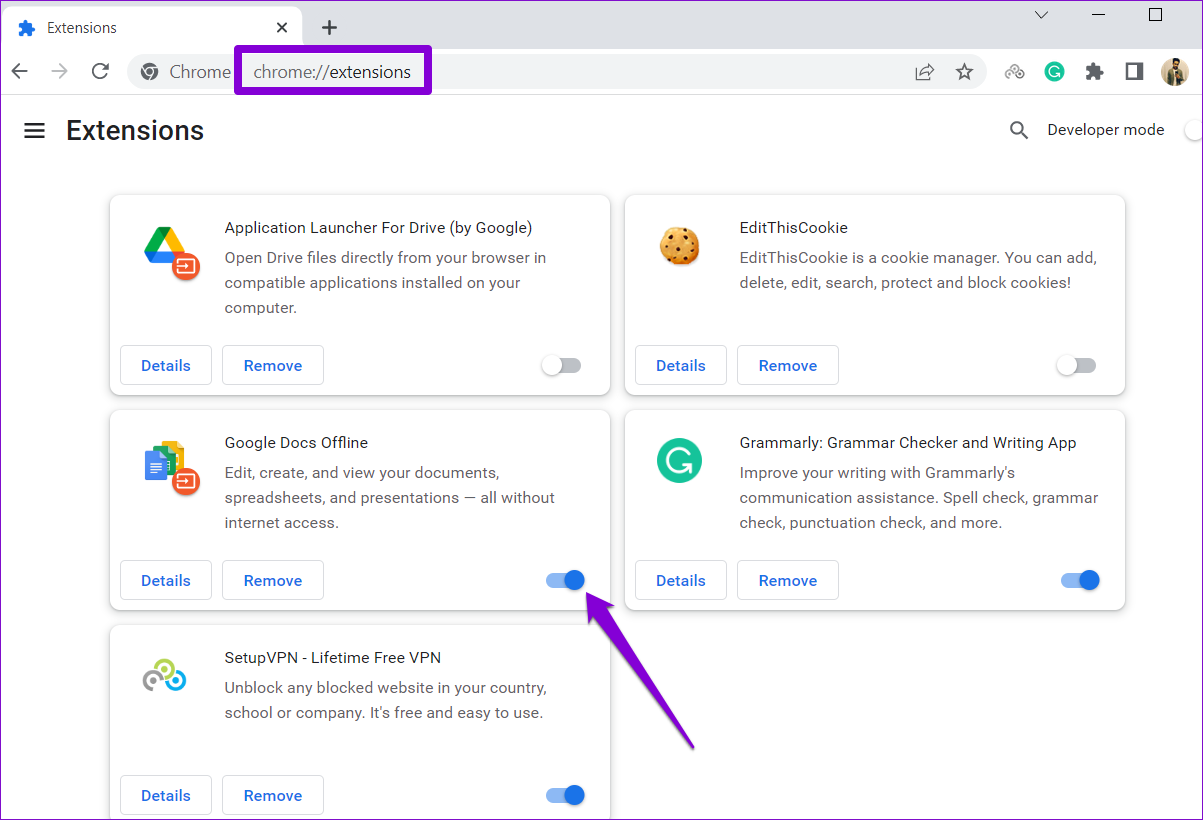Screen dimensions: 1203x820
Task: Open a new tab with the plus button
Action: [x=329, y=28]
